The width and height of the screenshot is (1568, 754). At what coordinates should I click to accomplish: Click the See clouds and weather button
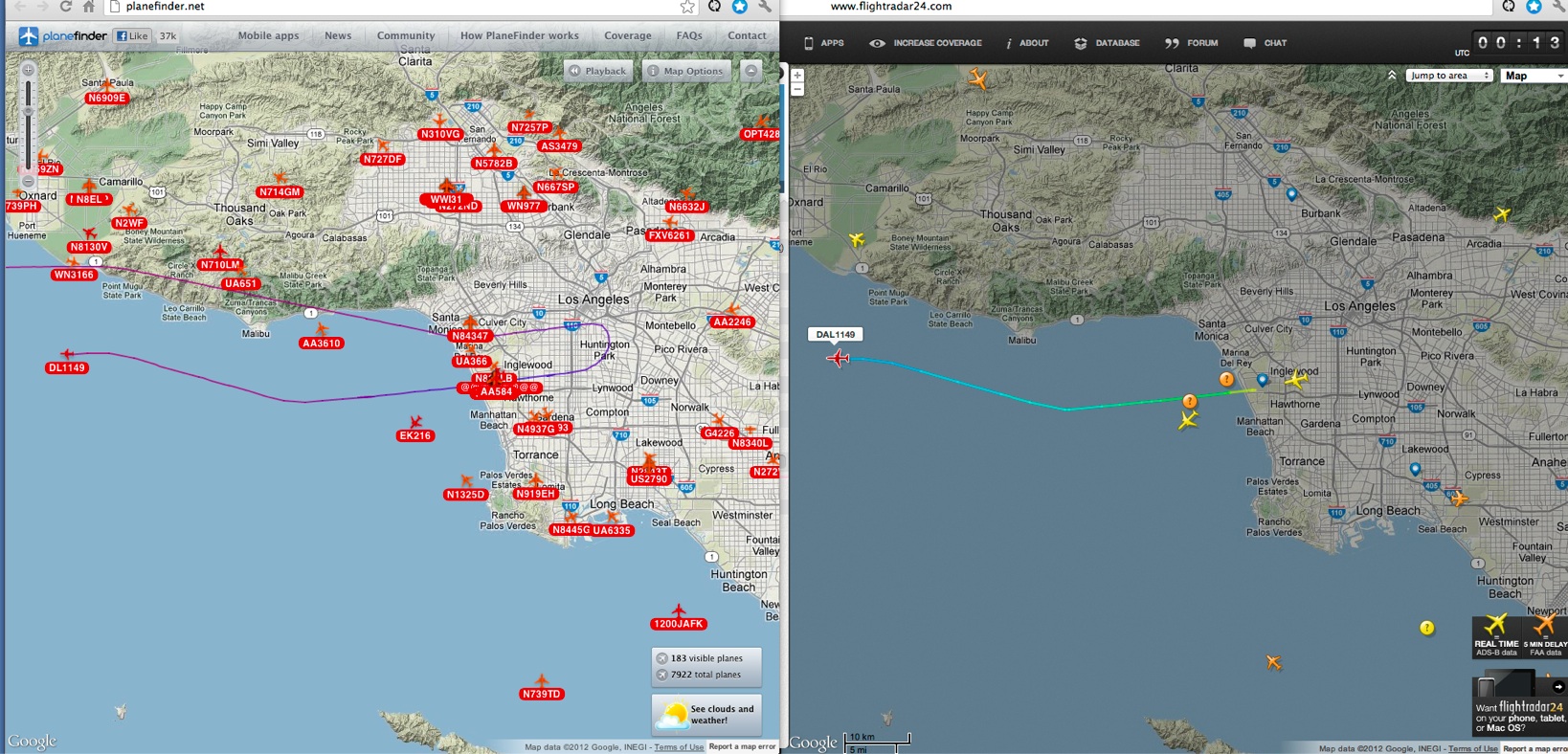pos(706,714)
